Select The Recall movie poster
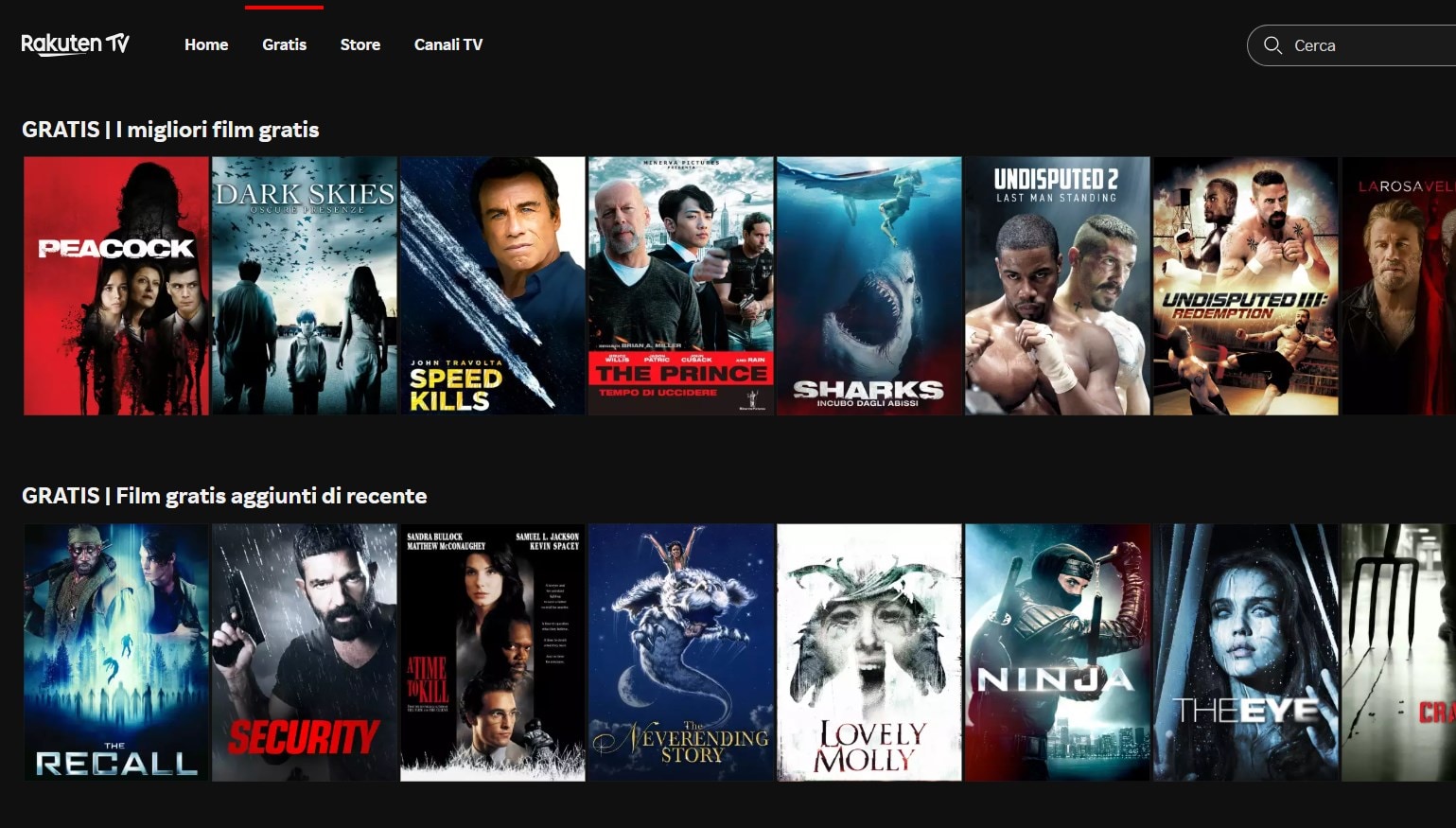 click(116, 653)
